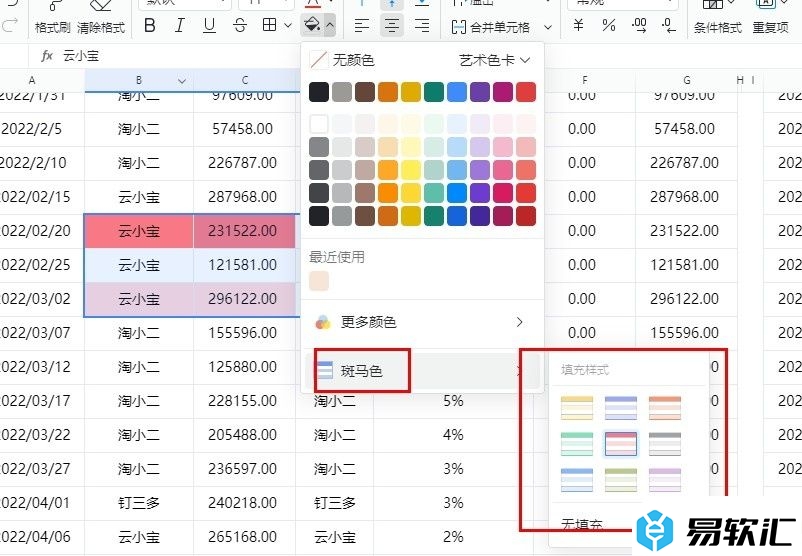Image resolution: width=802 pixels, height=556 pixels.
Task: Expand the 艺术色卡 palette dropdown
Action: coord(494,60)
